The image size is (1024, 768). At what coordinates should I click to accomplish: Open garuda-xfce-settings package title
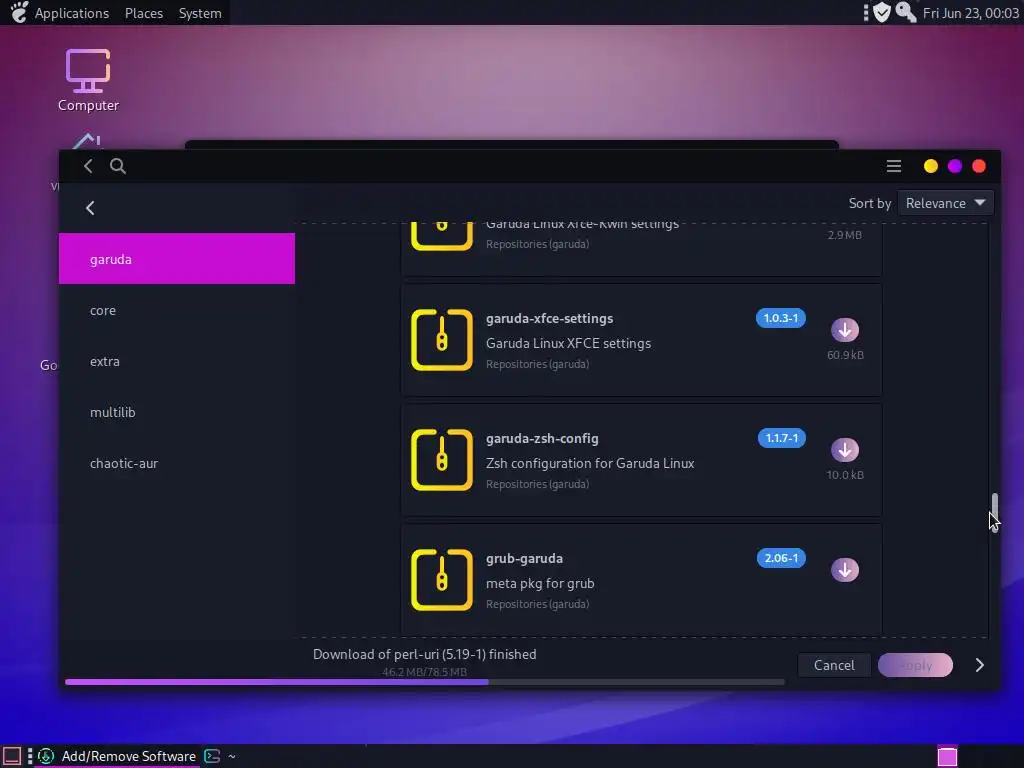click(x=549, y=319)
